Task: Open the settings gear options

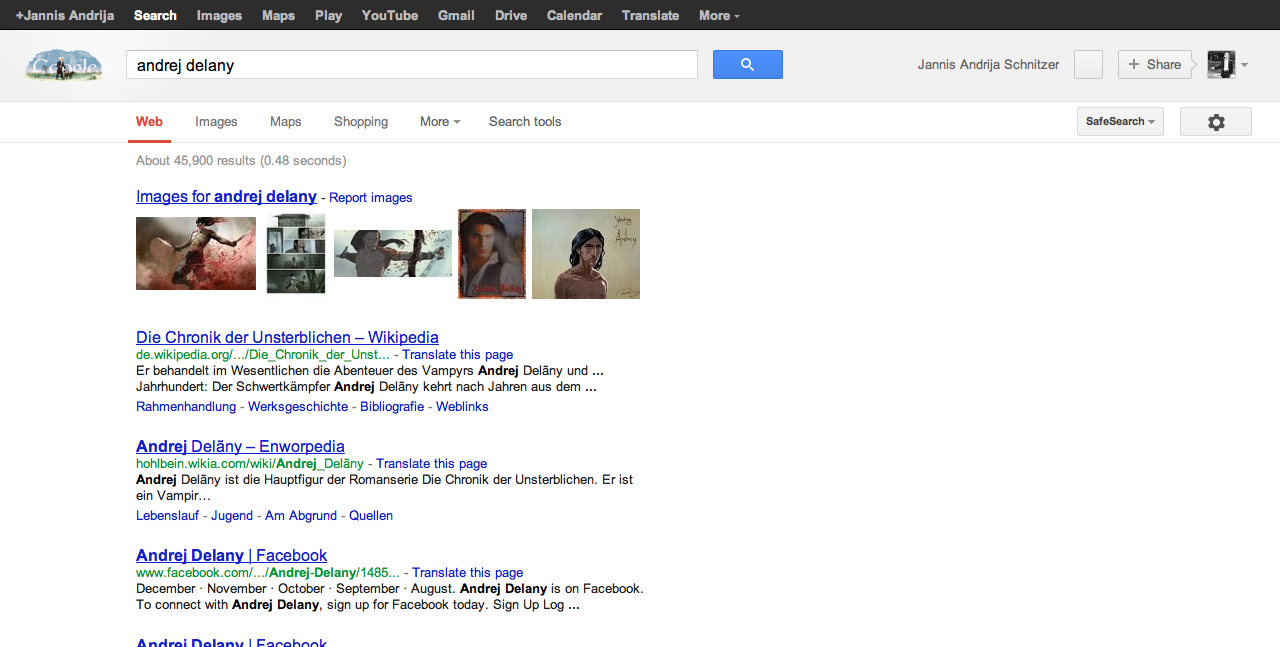Action: tap(1216, 122)
